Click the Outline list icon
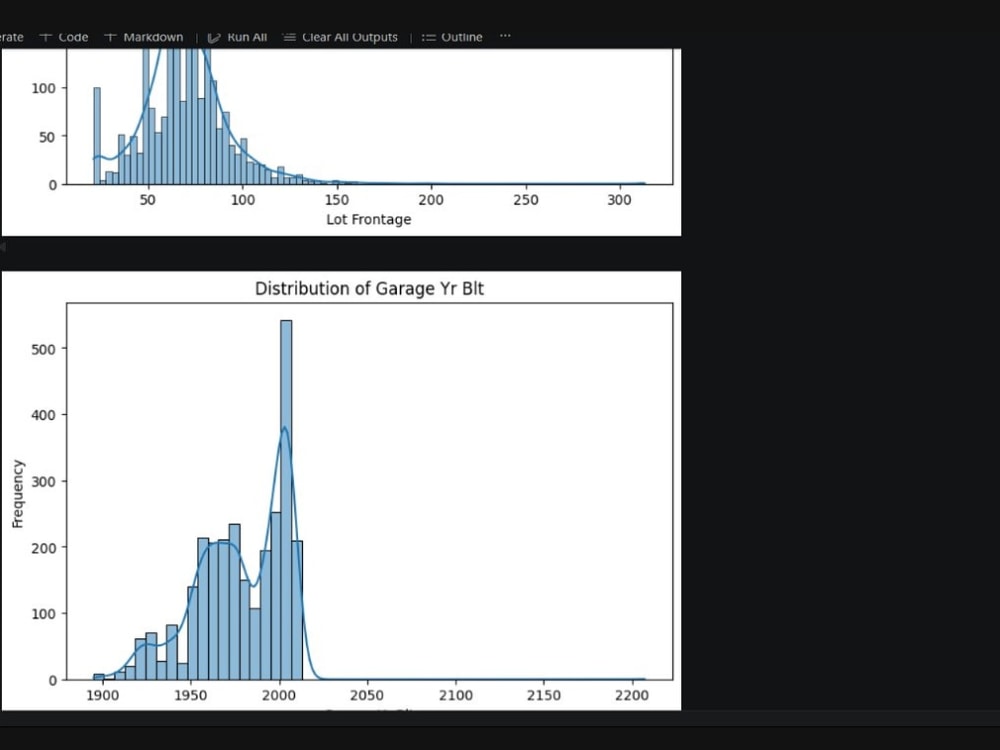Image resolution: width=1000 pixels, height=750 pixels. [x=429, y=38]
